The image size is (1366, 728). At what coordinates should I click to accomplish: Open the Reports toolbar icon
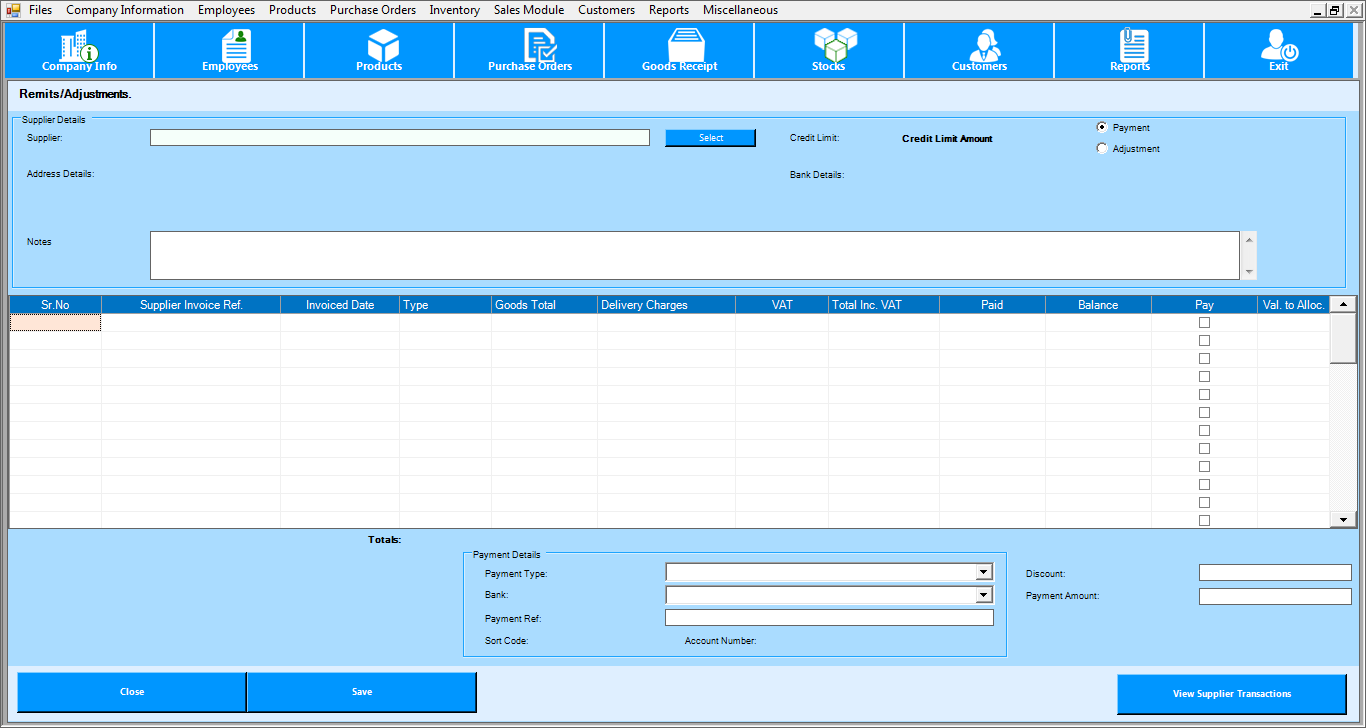click(1130, 50)
